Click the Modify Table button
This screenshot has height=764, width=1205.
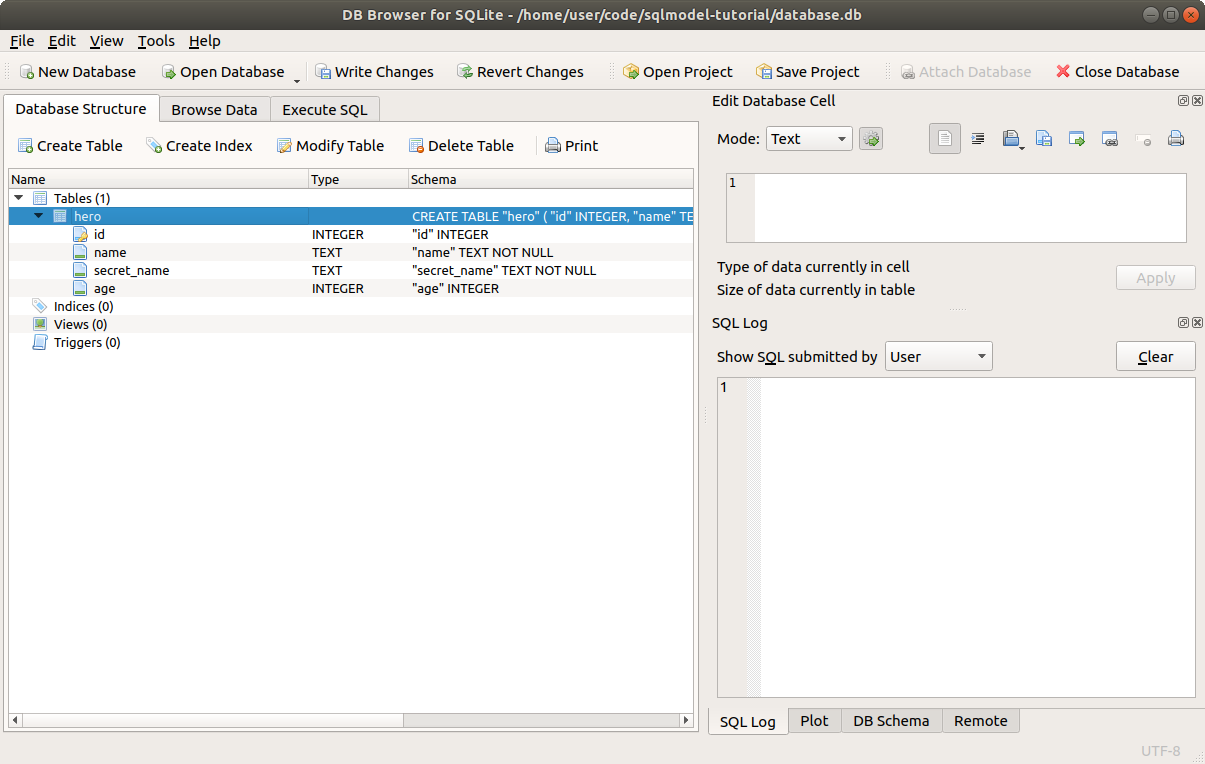click(x=330, y=146)
